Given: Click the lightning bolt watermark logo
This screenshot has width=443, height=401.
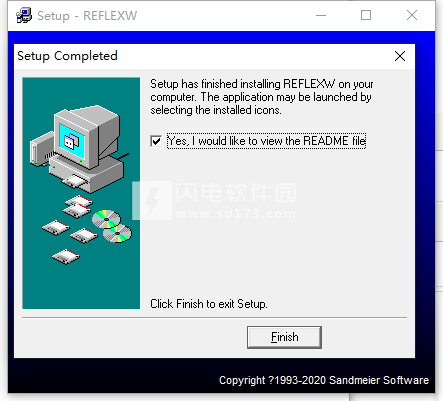Looking at the screenshot, I should [152, 200].
